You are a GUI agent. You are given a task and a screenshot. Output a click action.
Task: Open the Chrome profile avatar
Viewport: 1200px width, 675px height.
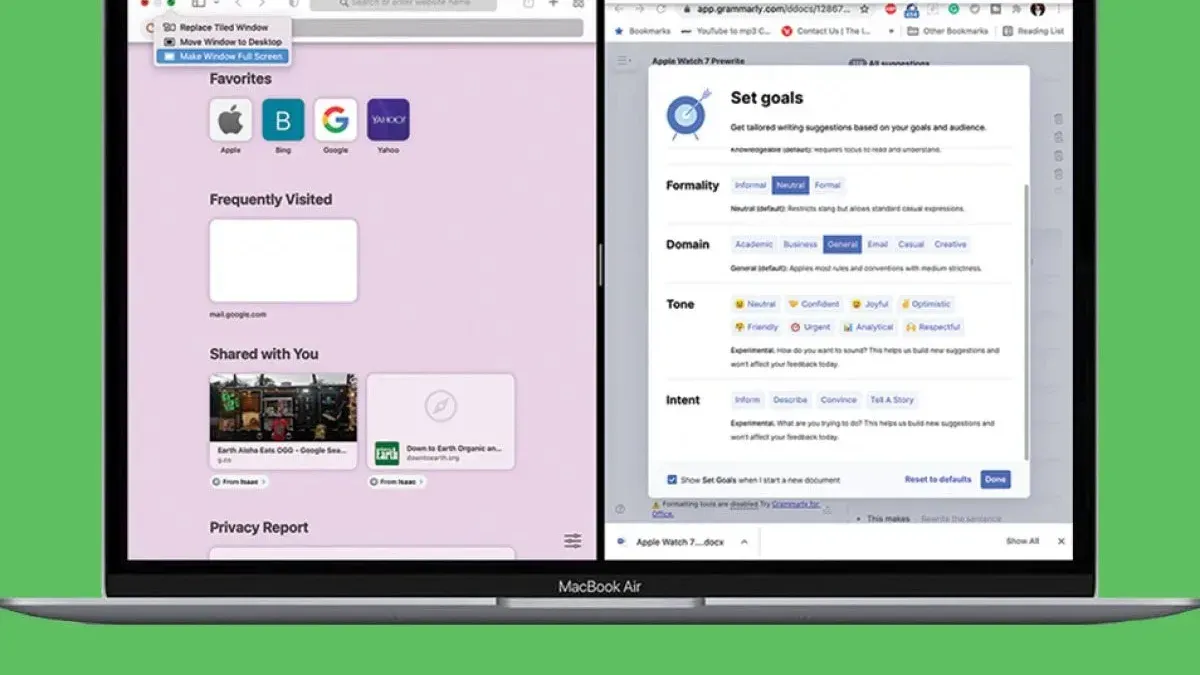1037,9
